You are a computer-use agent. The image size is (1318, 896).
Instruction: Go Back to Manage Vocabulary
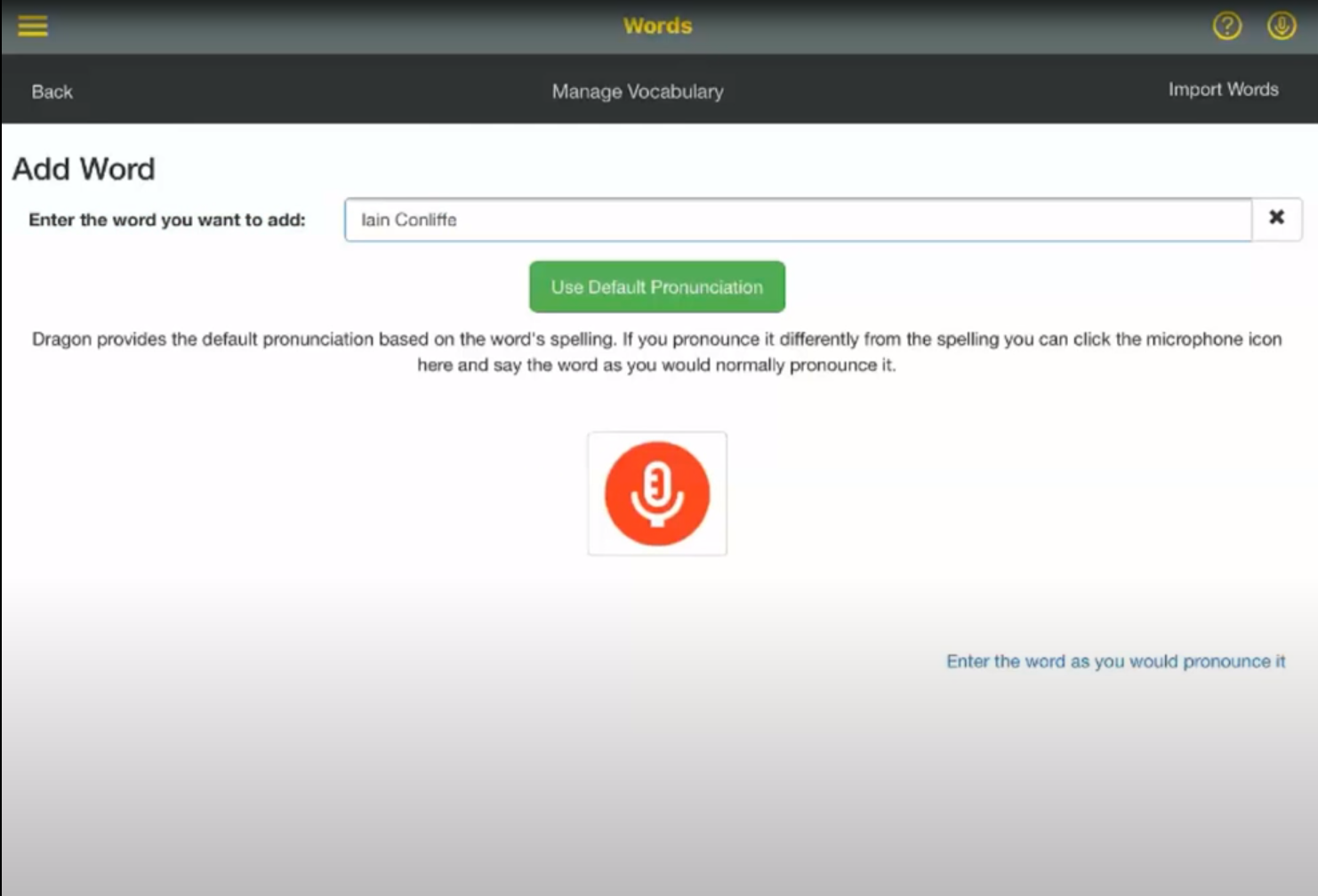51,91
